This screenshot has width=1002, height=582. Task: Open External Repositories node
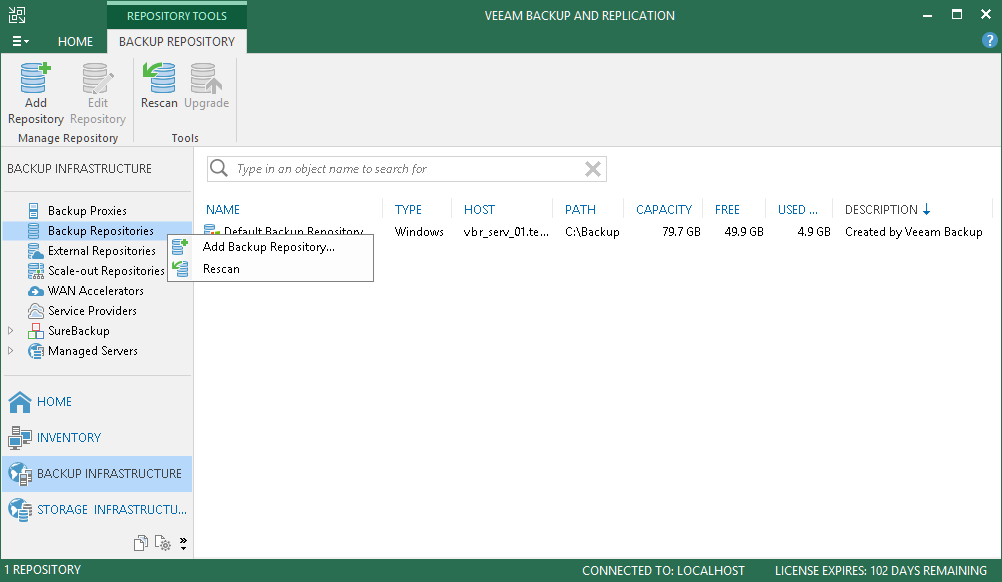tap(102, 251)
